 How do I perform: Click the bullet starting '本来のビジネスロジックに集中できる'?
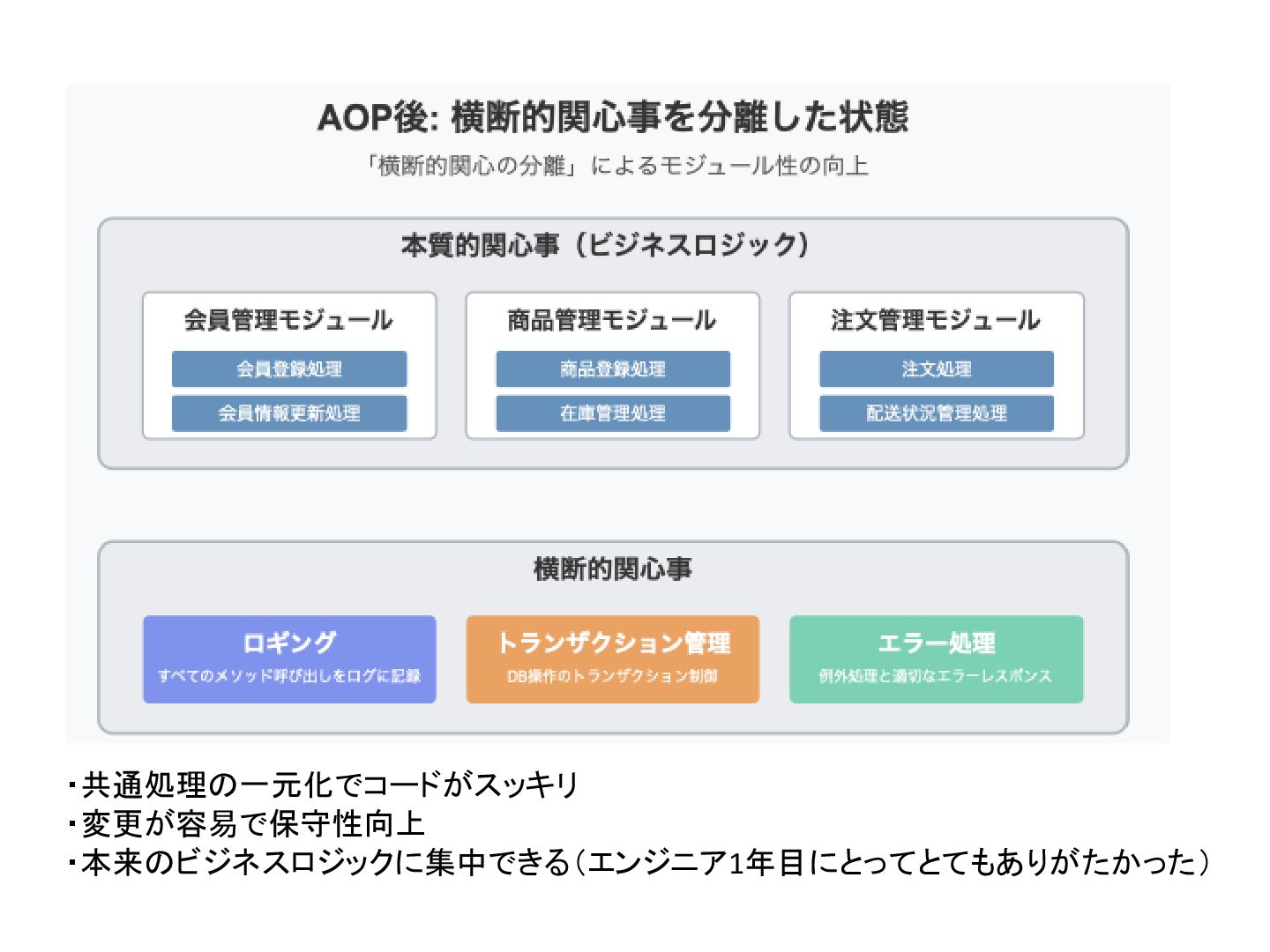[639, 862]
